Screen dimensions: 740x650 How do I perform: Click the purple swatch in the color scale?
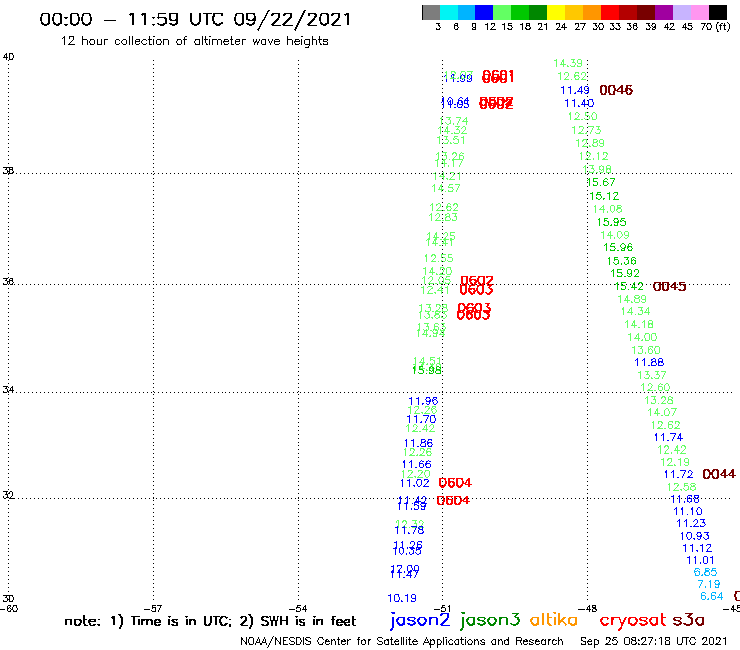(x=664, y=12)
